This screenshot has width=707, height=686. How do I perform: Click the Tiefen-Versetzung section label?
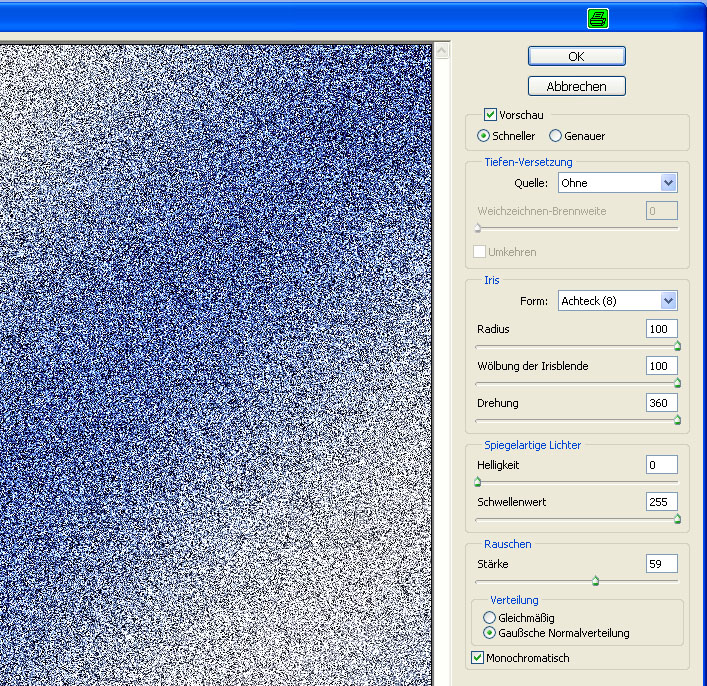528,162
